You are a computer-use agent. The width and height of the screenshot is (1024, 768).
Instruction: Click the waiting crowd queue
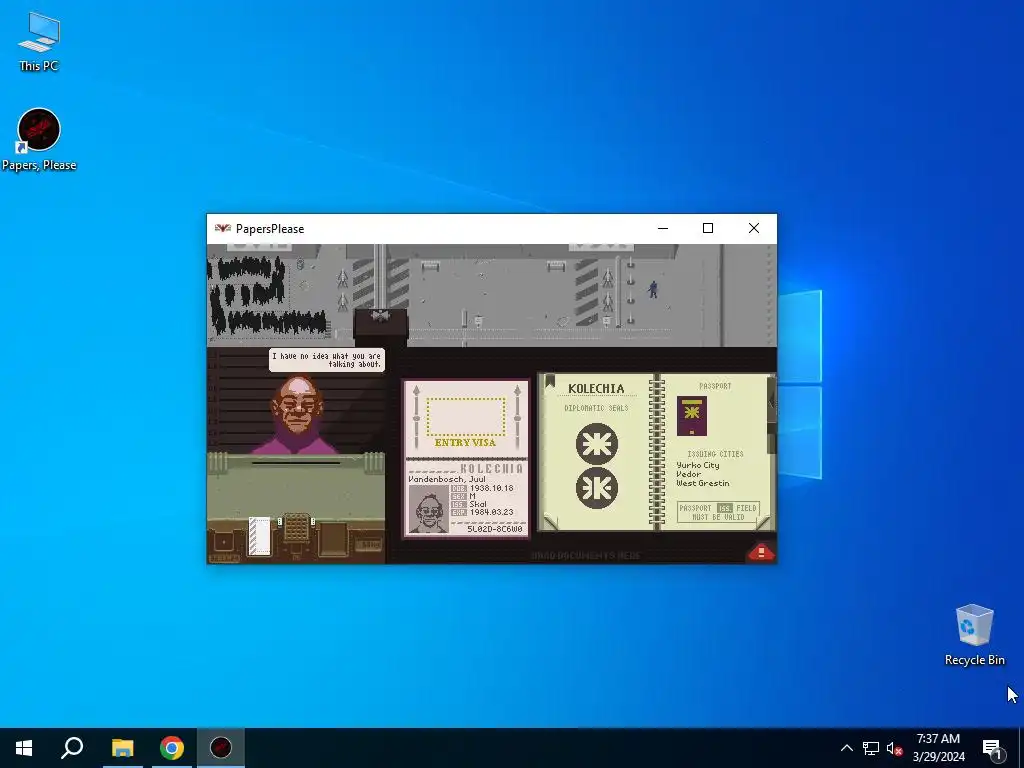[266, 295]
